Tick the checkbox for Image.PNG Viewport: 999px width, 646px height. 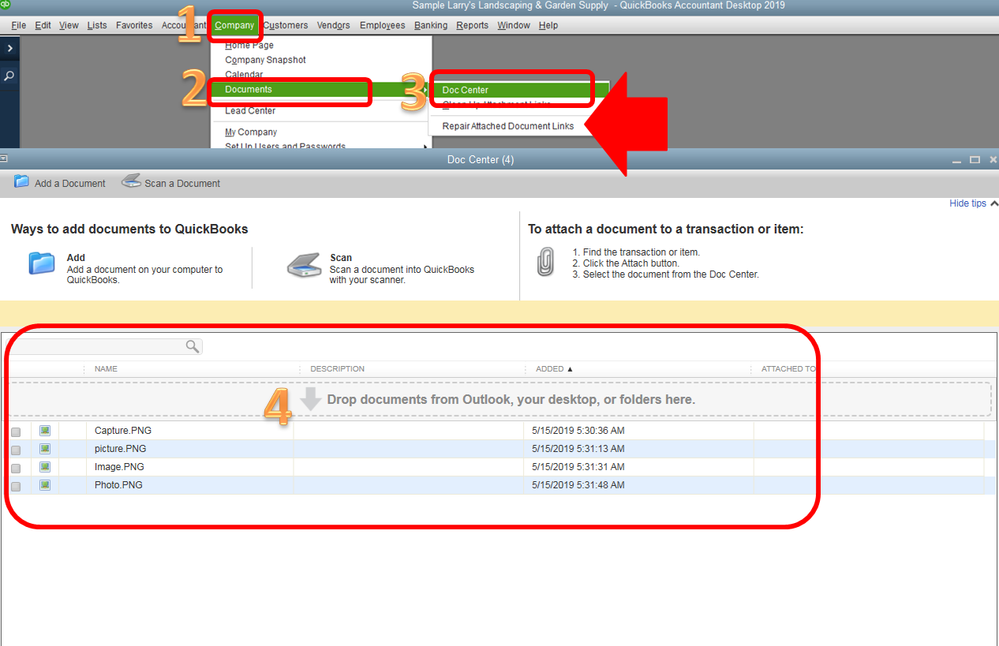(16, 468)
